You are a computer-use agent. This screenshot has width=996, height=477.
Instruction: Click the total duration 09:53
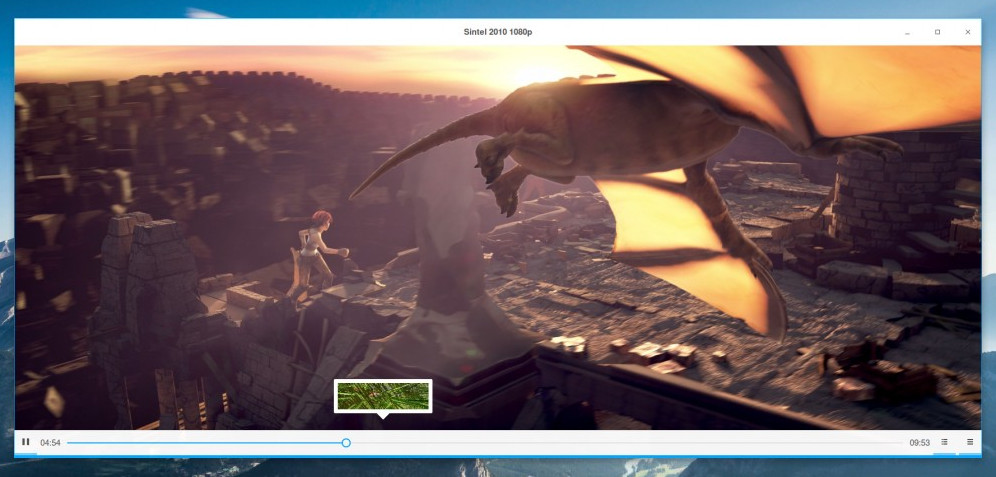(919, 443)
